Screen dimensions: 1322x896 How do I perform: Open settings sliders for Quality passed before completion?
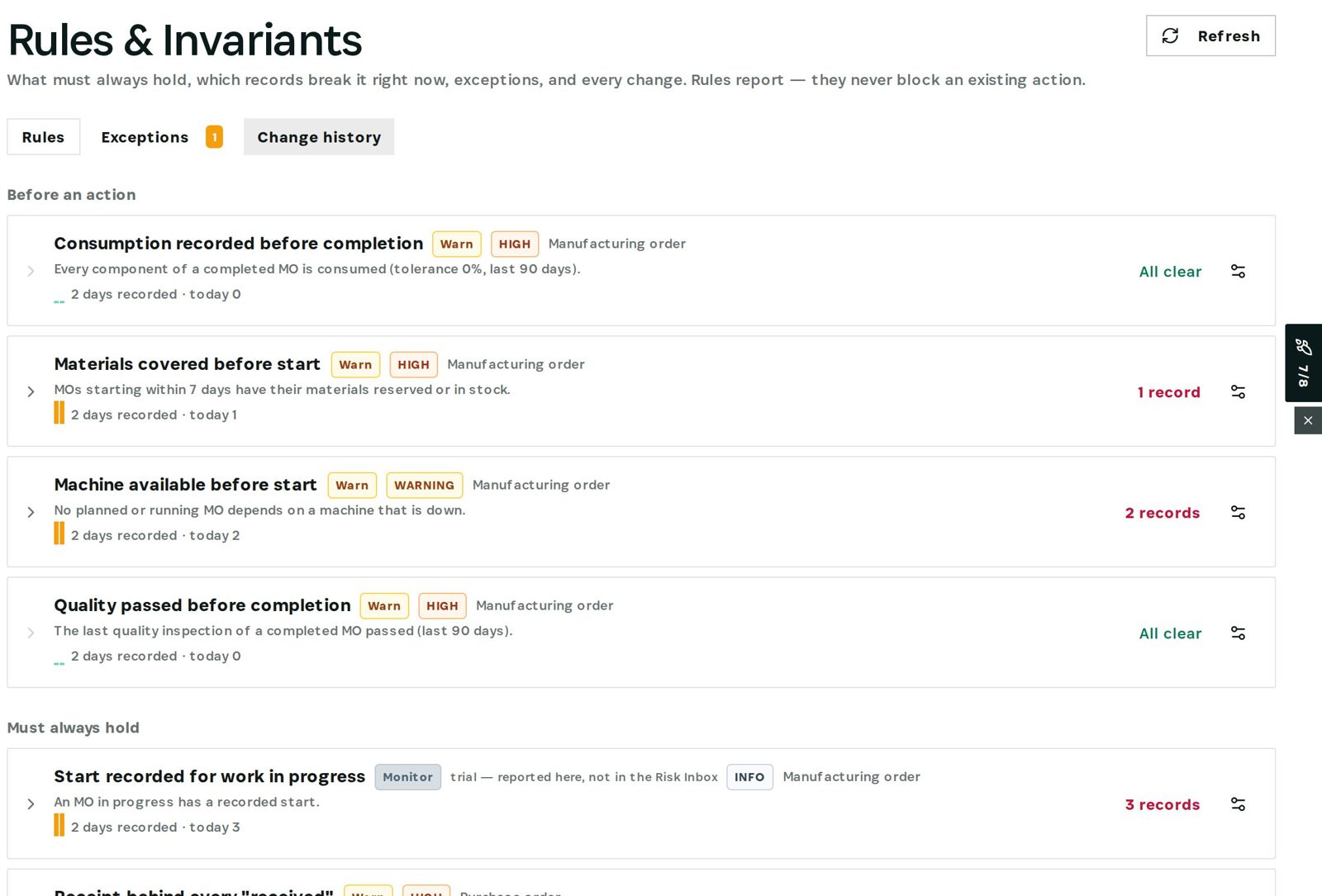tap(1238, 633)
